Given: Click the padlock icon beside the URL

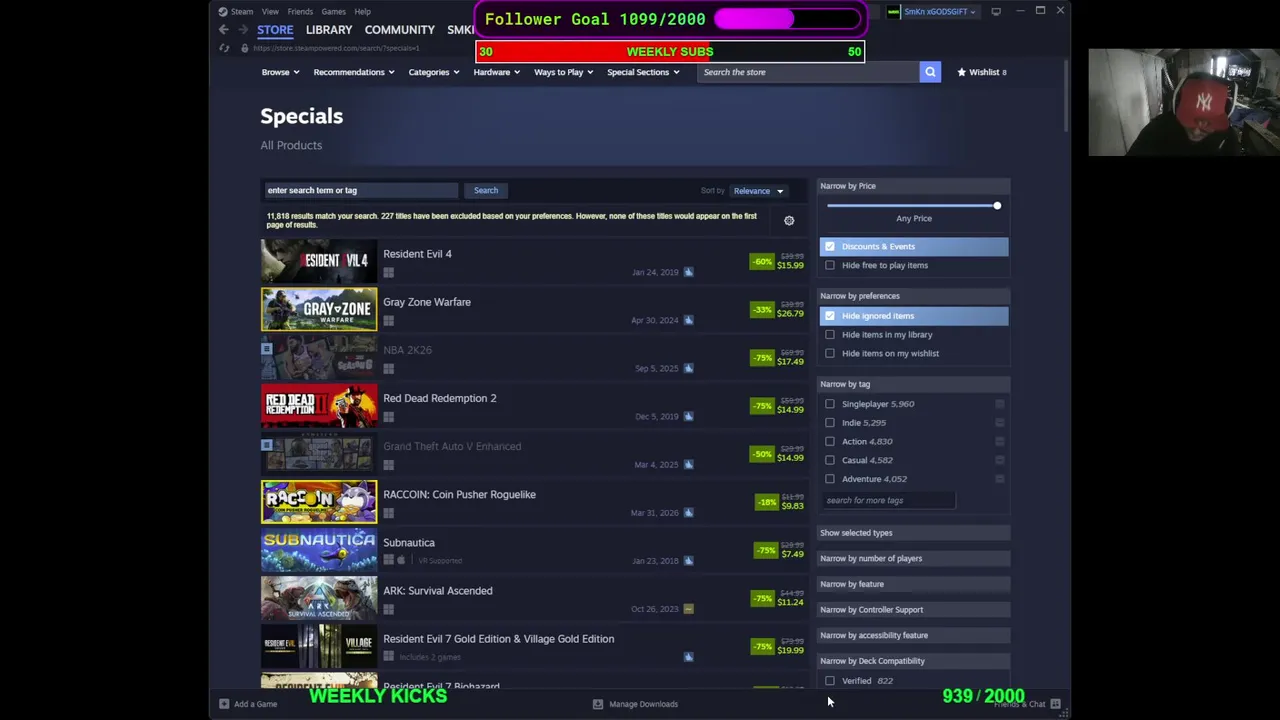Looking at the screenshot, I should [244, 48].
